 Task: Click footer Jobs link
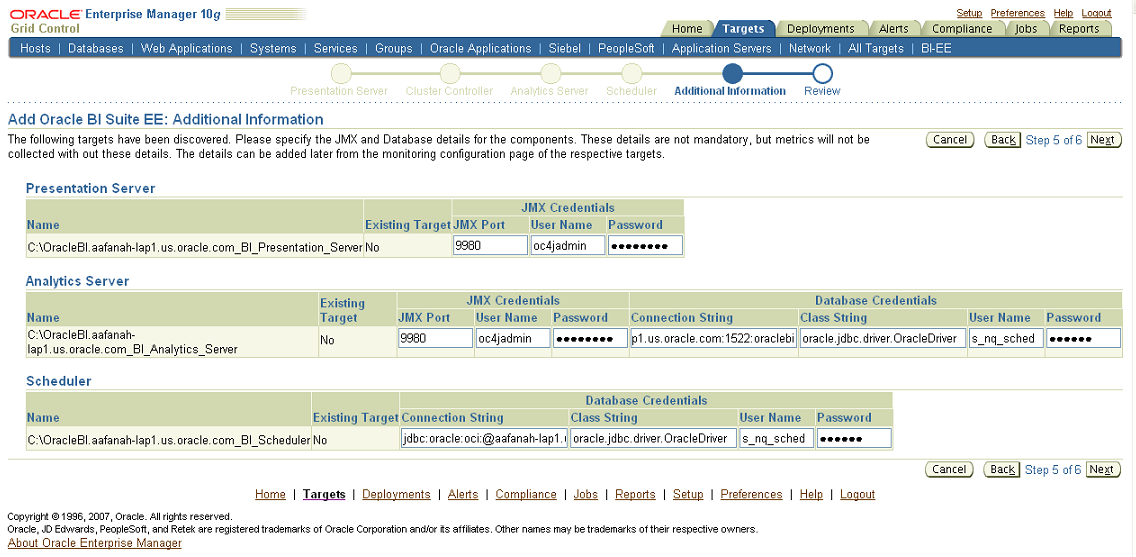[585, 494]
